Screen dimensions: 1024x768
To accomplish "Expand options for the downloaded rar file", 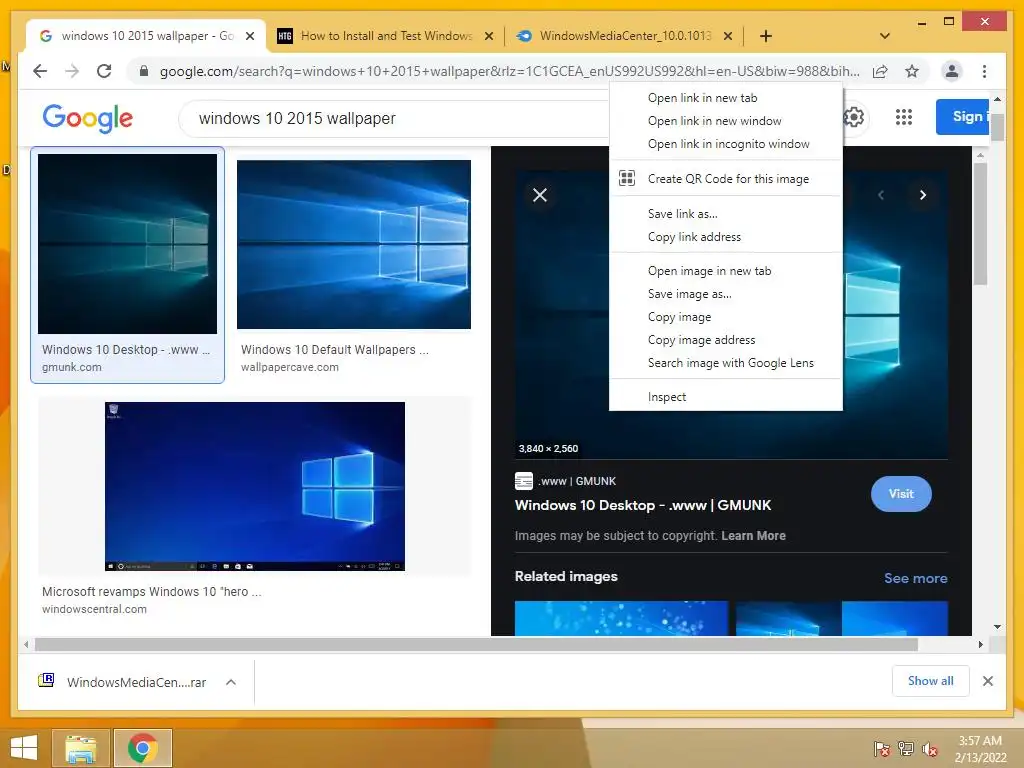I will pos(231,682).
